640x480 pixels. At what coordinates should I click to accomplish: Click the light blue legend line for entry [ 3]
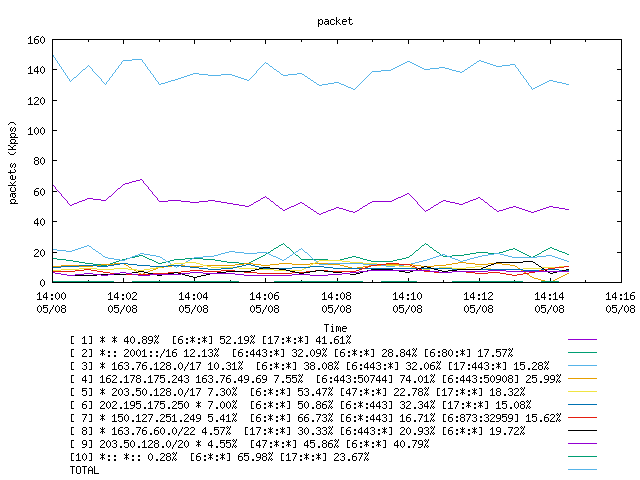(582, 366)
